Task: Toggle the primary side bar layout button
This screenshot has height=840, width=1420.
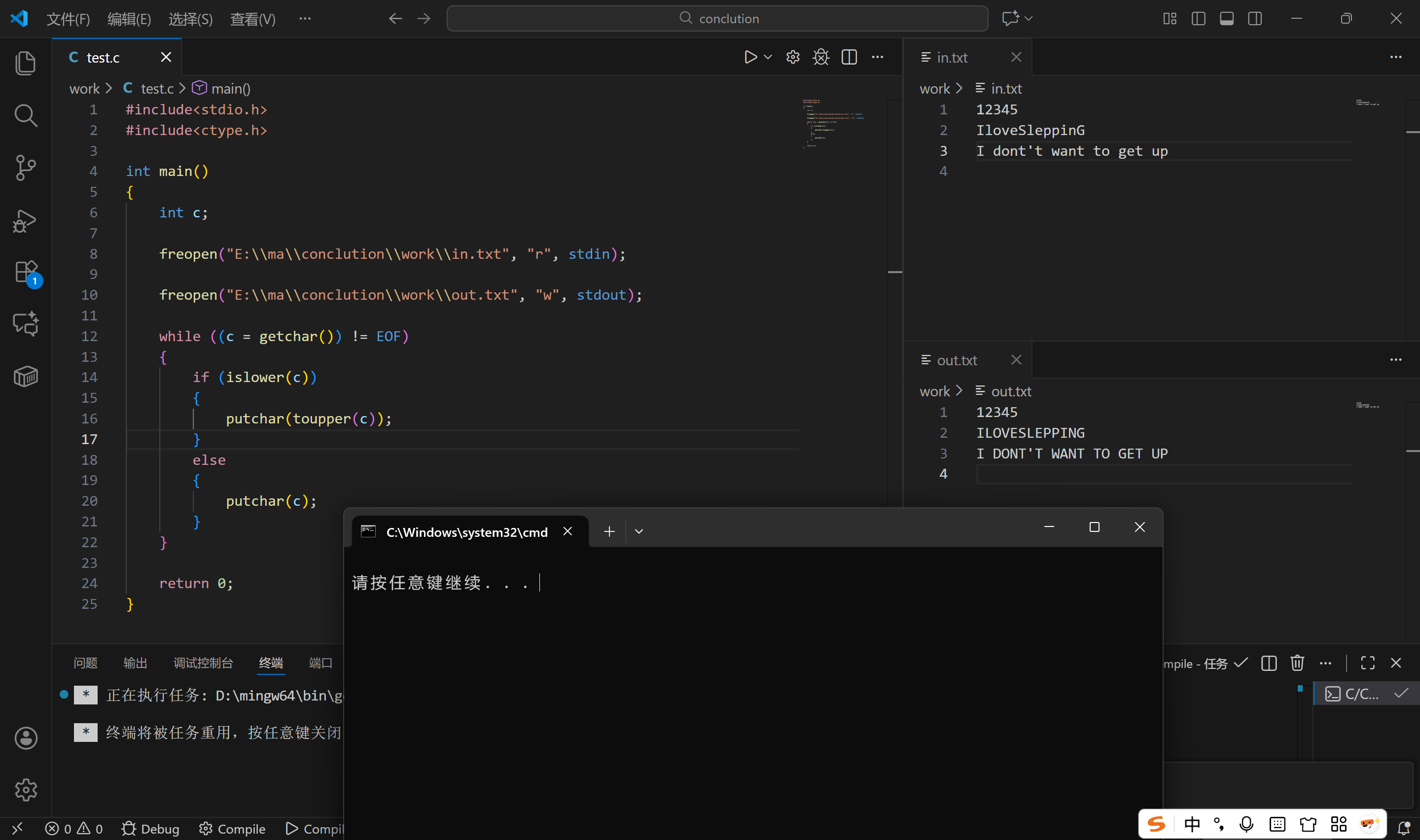Action: click(1198, 19)
